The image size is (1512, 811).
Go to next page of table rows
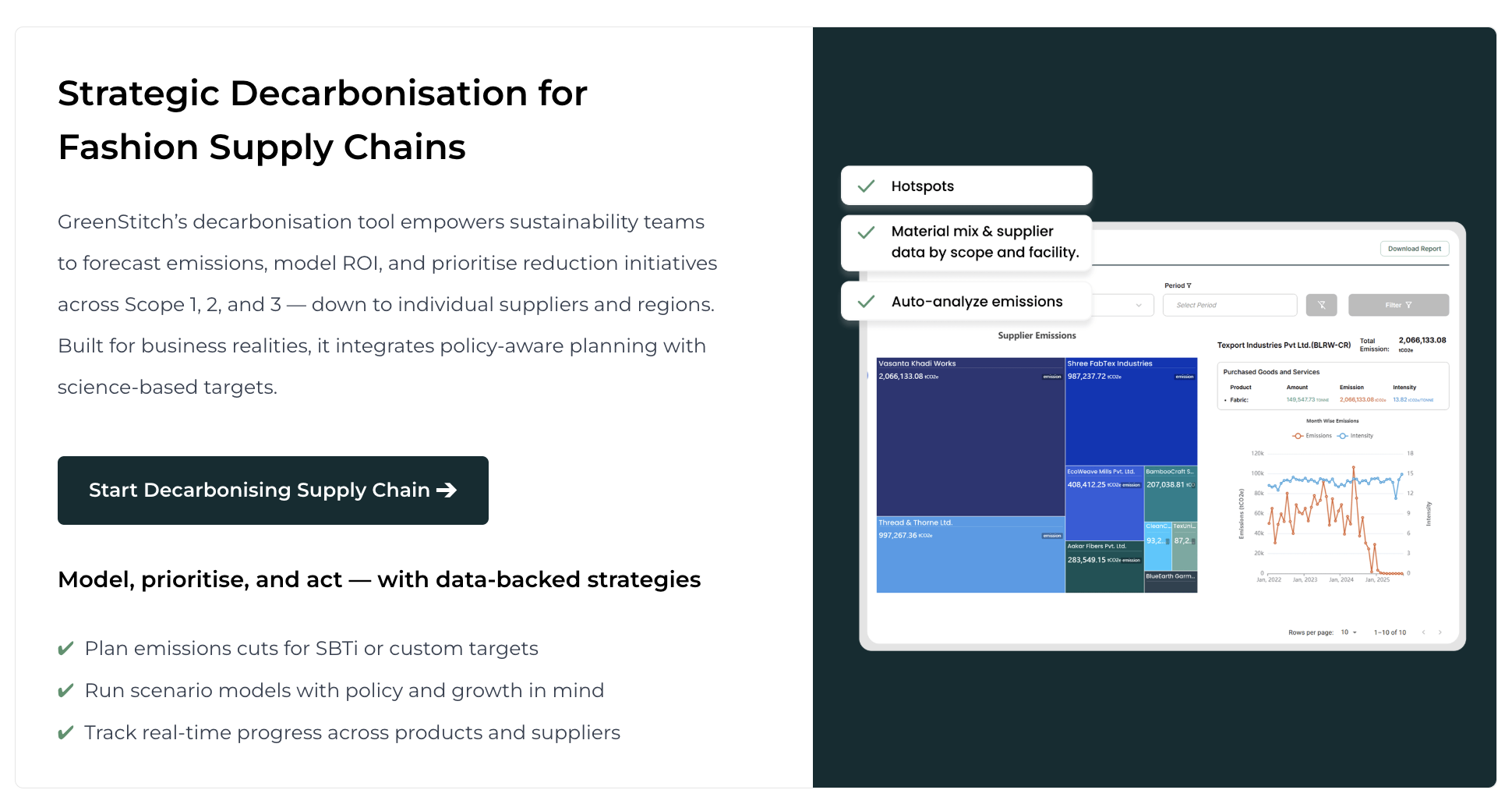[x=1440, y=632]
